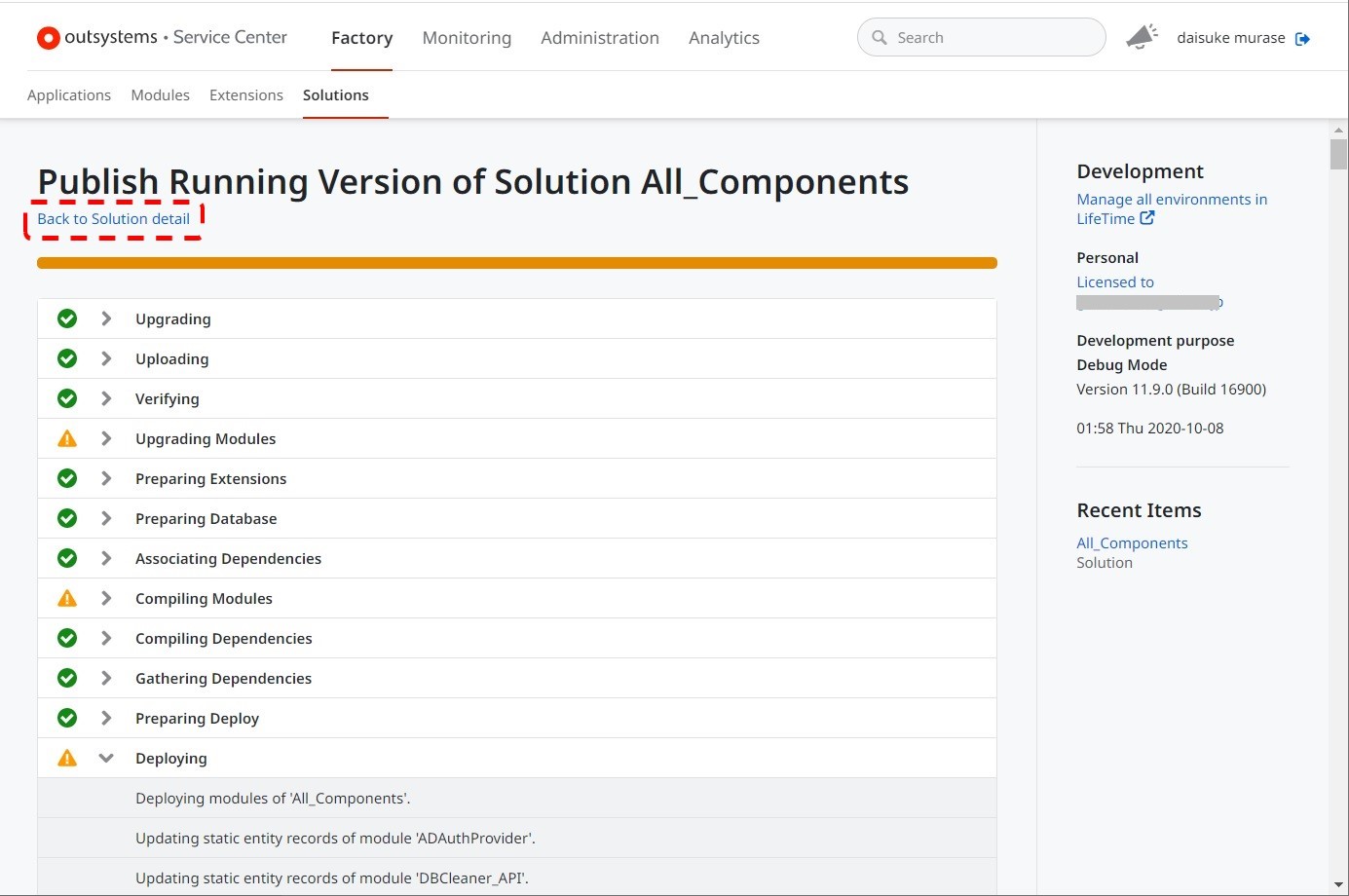1349x896 pixels.
Task: Open the megaphone announcements icon
Action: [x=1142, y=37]
